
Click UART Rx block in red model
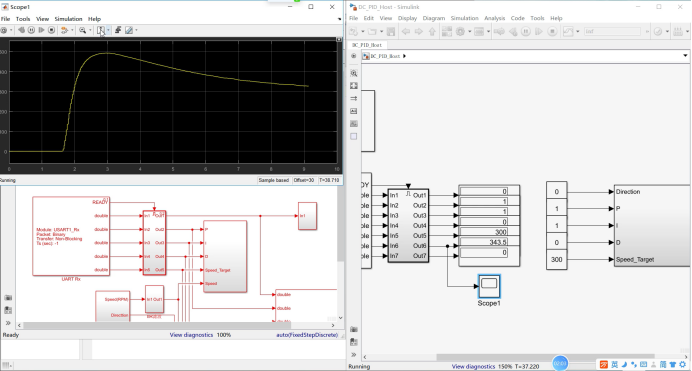coord(71,236)
